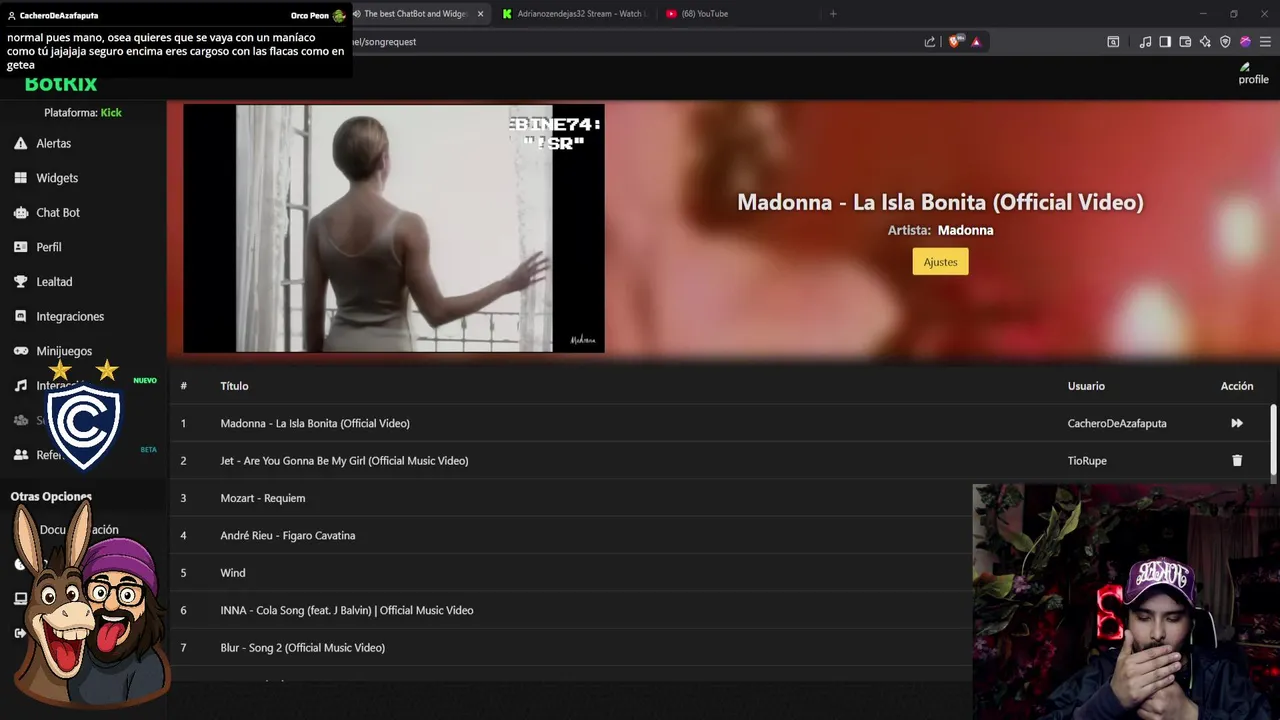The height and width of the screenshot is (720, 1280).
Task: Open the Brave VPN shield icon
Action: click(x=1225, y=42)
